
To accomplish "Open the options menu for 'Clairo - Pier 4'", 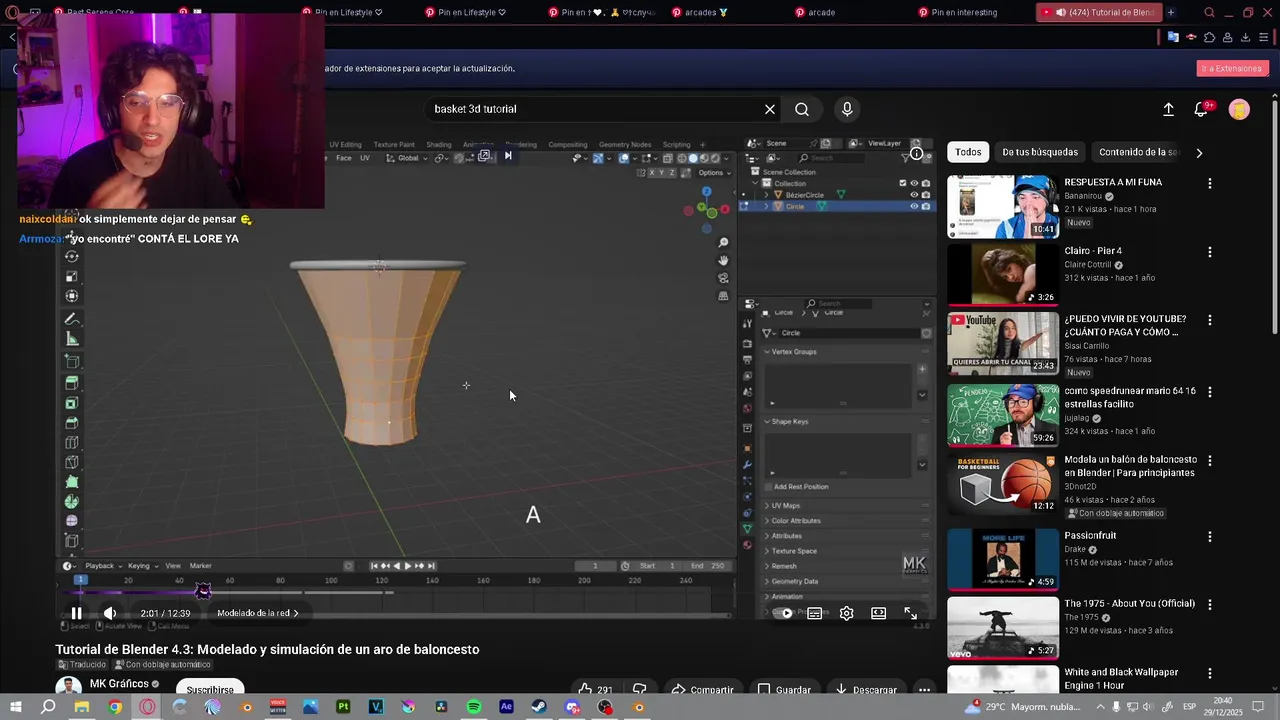I will pyautogui.click(x=1210, y=252).
